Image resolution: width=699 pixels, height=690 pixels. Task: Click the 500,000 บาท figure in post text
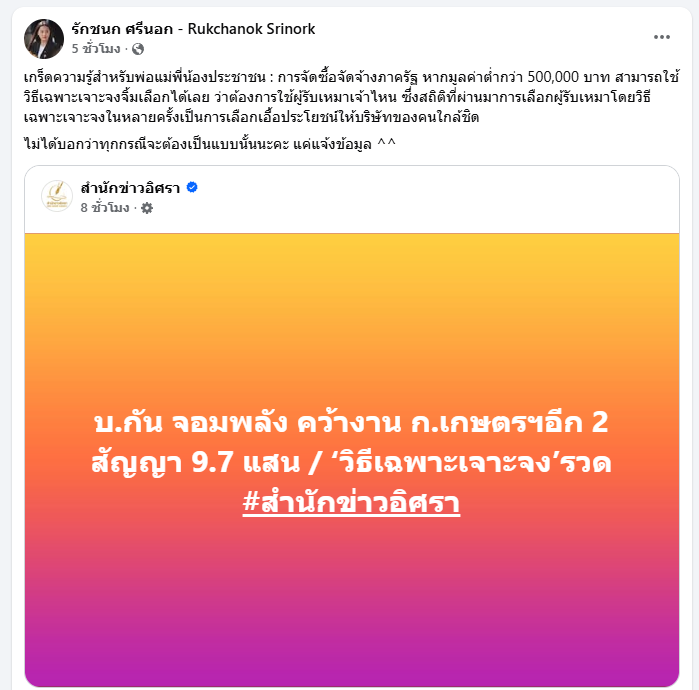568,77
